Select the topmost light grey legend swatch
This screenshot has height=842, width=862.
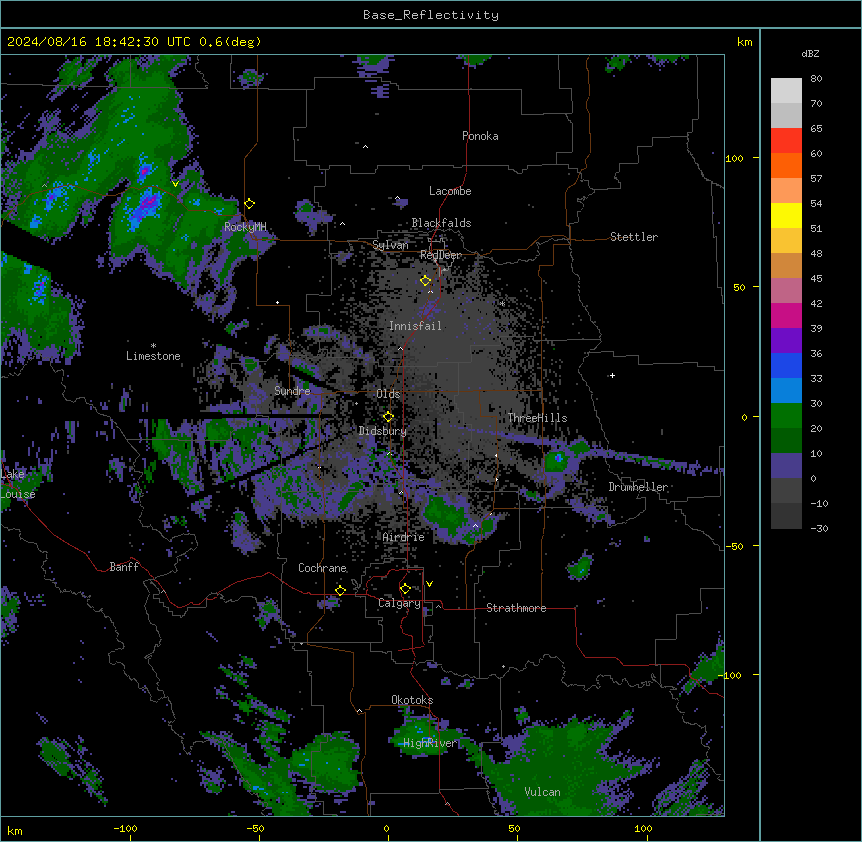point(786,91)
